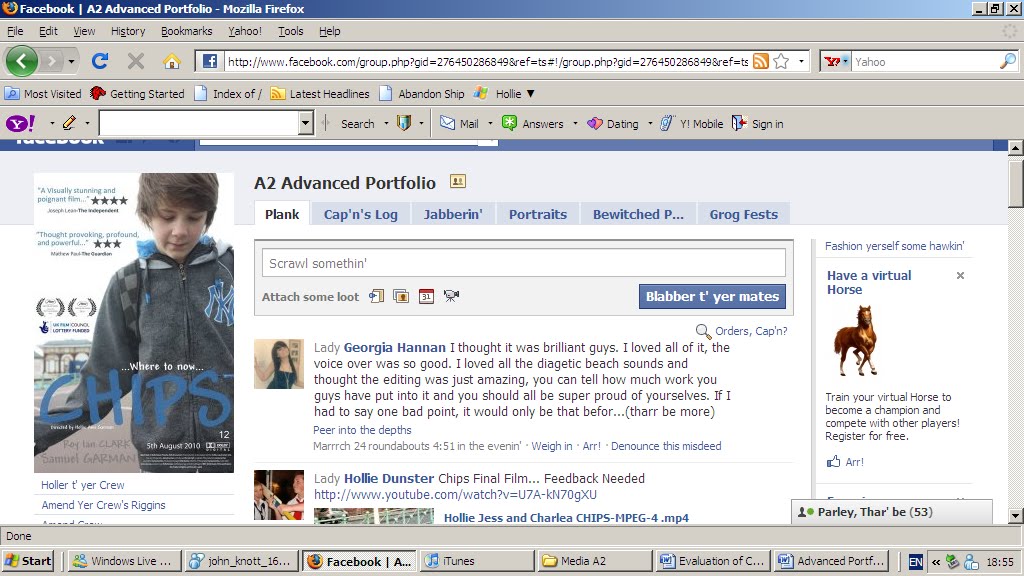1024x576 pixels.
Task: Open Georgia Hannan's profile link
Action: click(x=394, y=347)
